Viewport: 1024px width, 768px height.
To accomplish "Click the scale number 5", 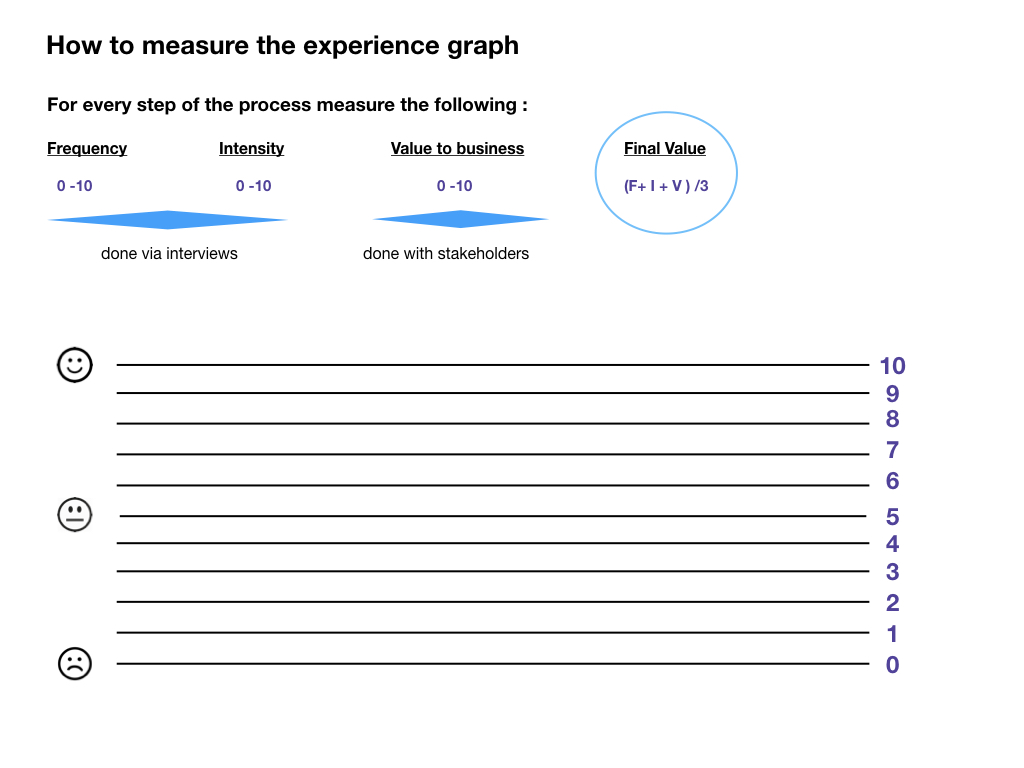I will tap(892, 517).
